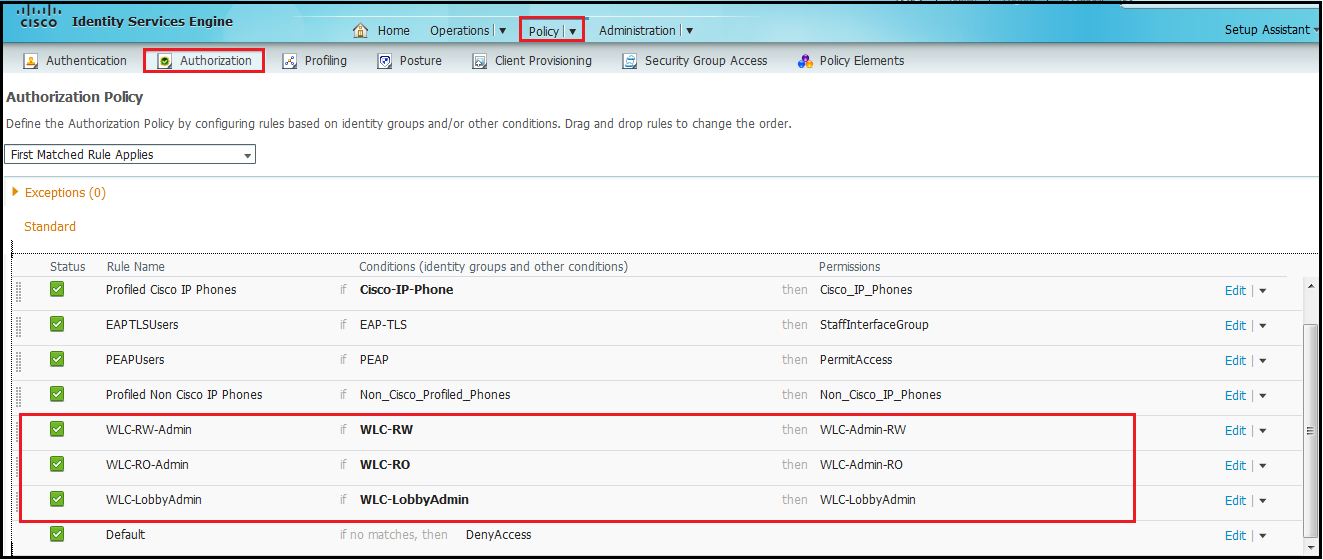Click the Posture icon
Viewport: 1323px width, 560px height.
pos(384,61)
